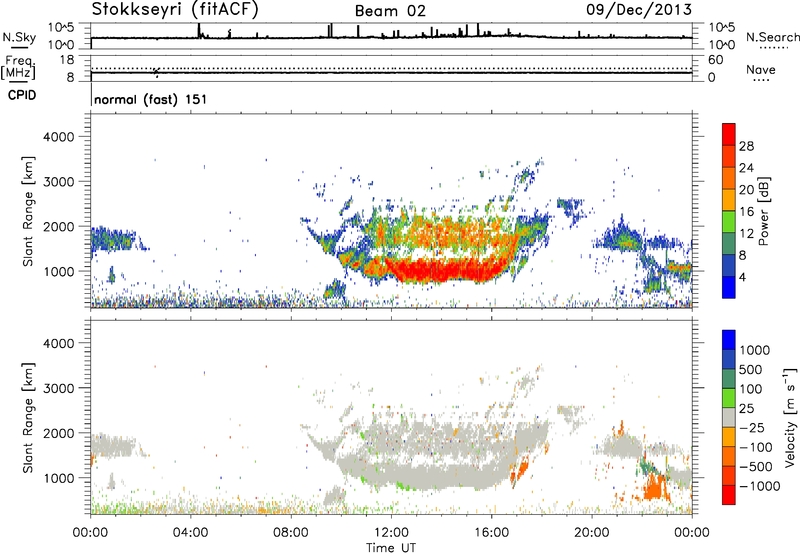This screenshot has width=800, height=554.
Task: Click the 'Velocity [m s-1]' colorbar label
Action: (x=790, y=417)
